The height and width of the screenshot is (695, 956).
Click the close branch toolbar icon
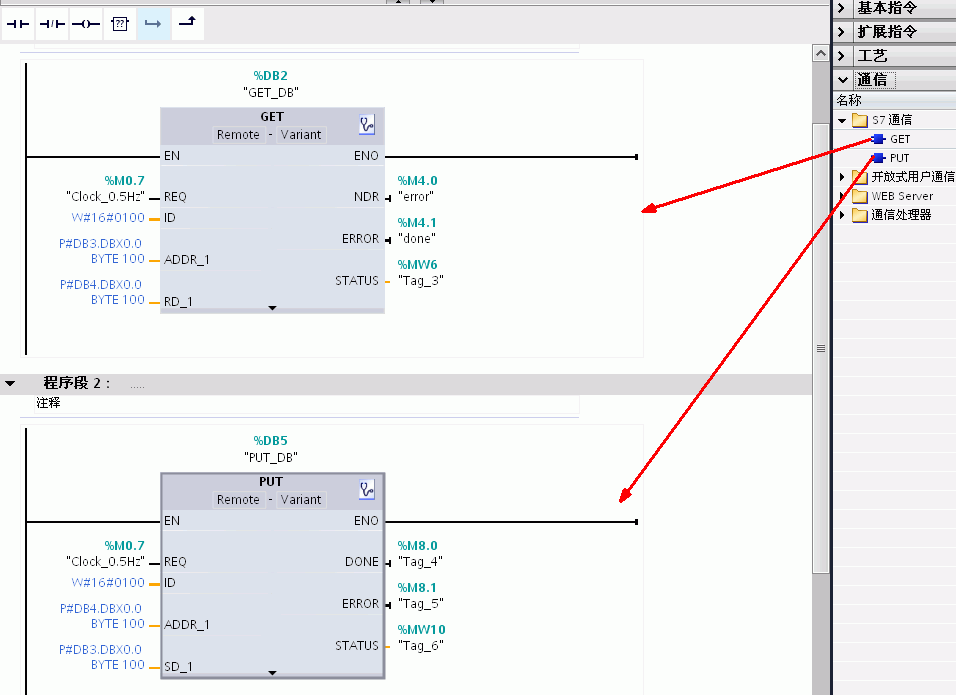[x=187, y=23]
